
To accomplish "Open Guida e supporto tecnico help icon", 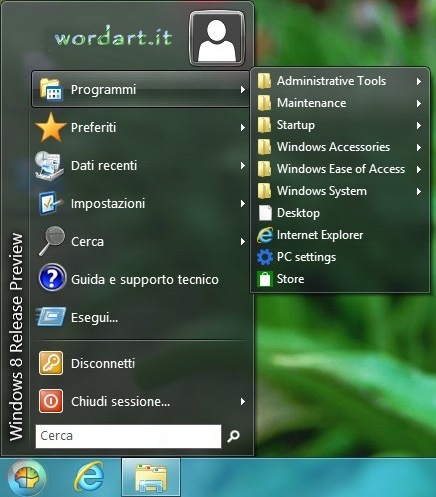I will tap(52, 278).
